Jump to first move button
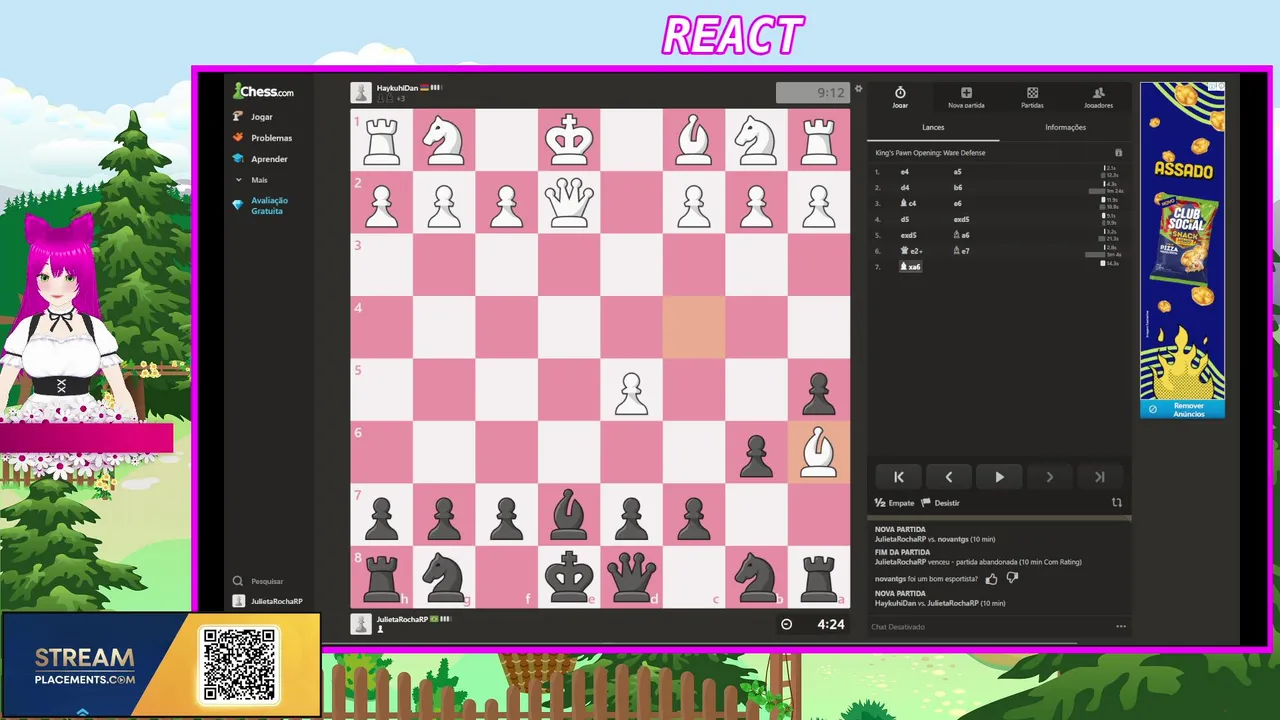 click(x=899, y=477)
